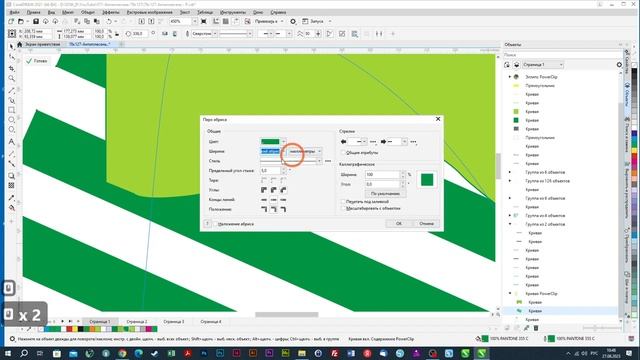Collapse the Группа из 2 объектов item
The width and height of the screenshot is (640, 360).
(509, 224)
